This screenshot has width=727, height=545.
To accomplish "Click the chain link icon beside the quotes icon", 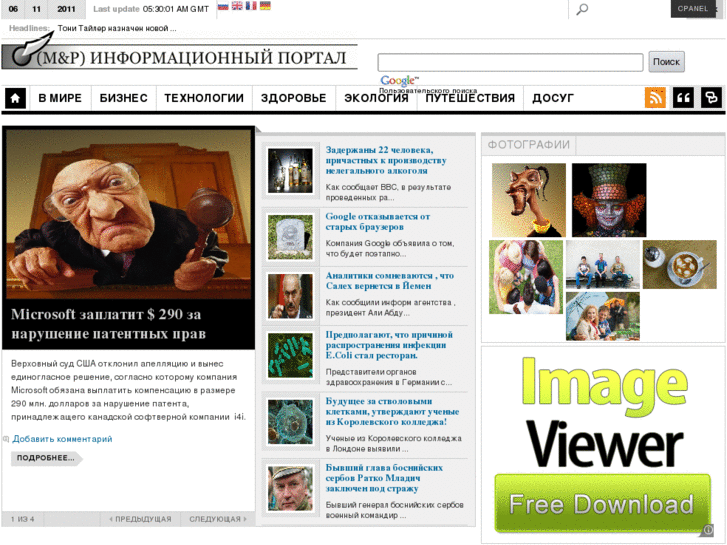I will 711,98.
